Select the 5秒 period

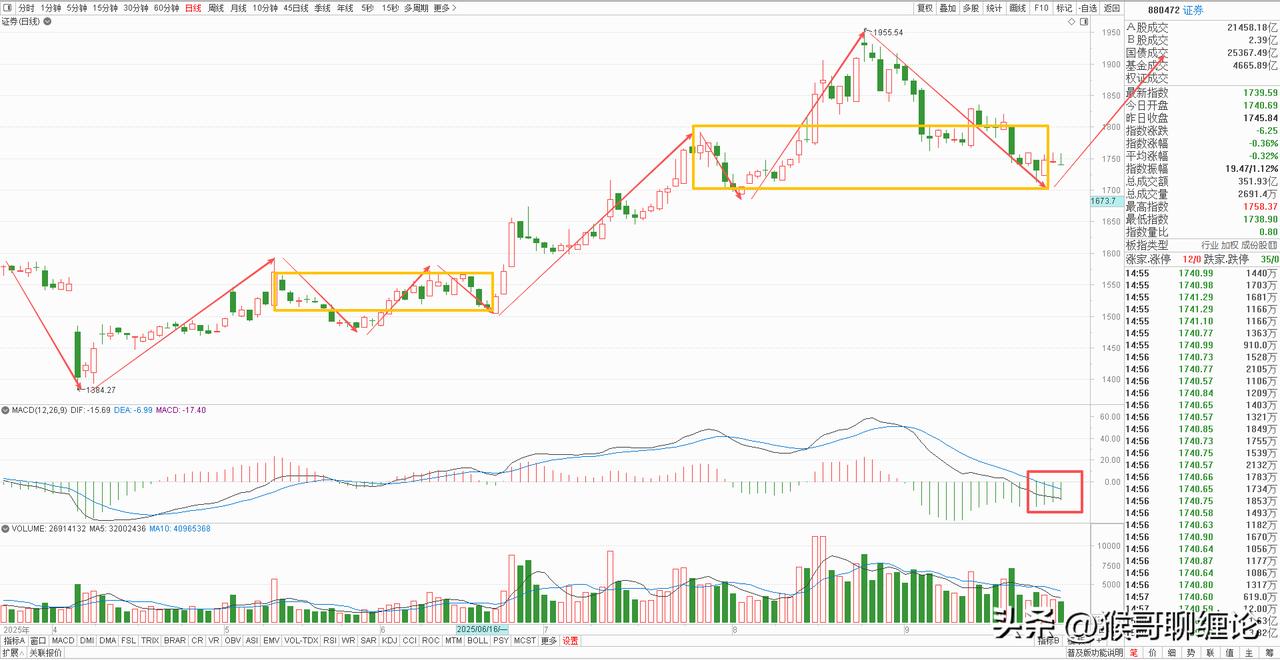(x=367, y=8)
